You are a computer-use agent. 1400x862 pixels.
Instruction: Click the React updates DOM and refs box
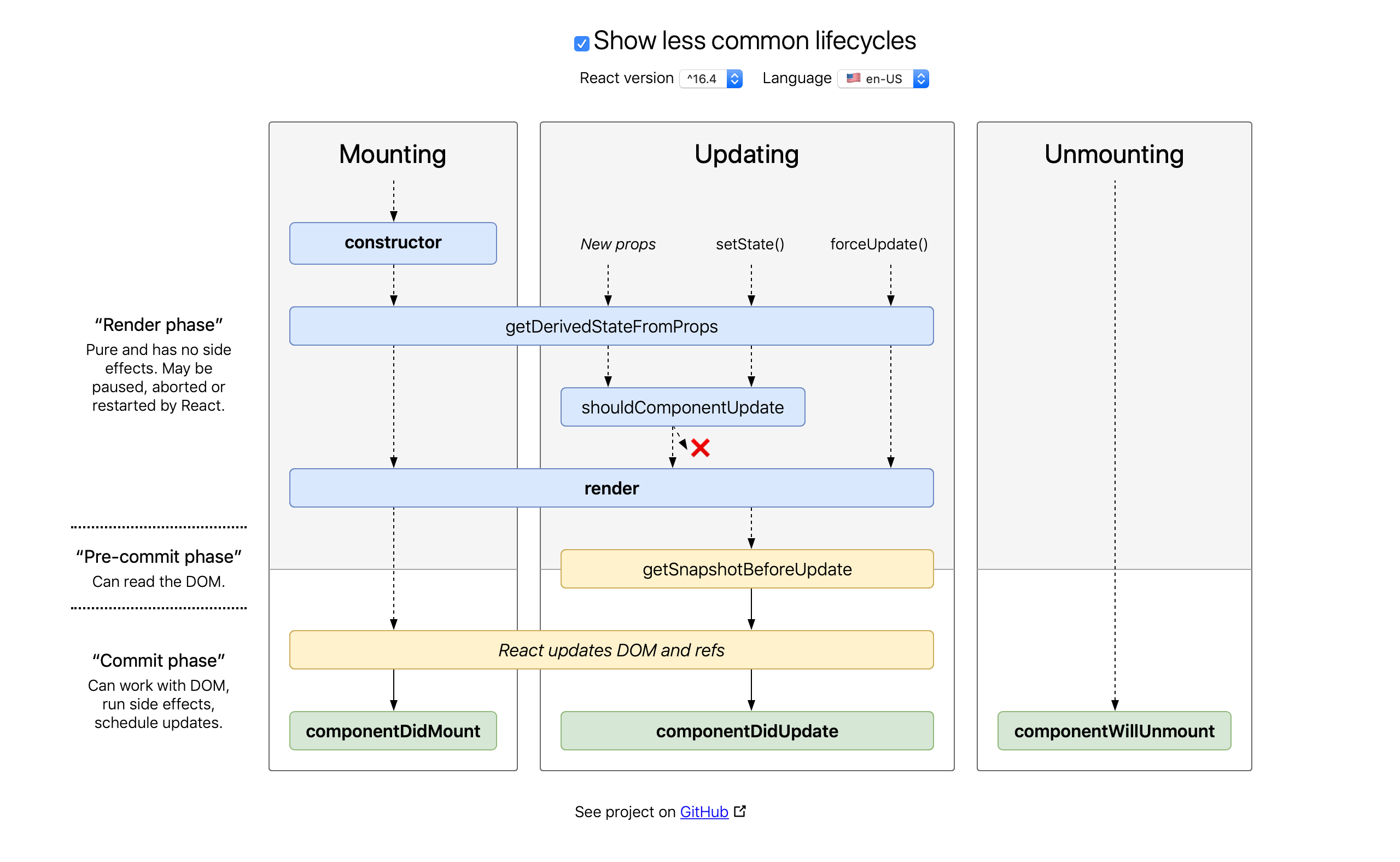coord(611,650)
